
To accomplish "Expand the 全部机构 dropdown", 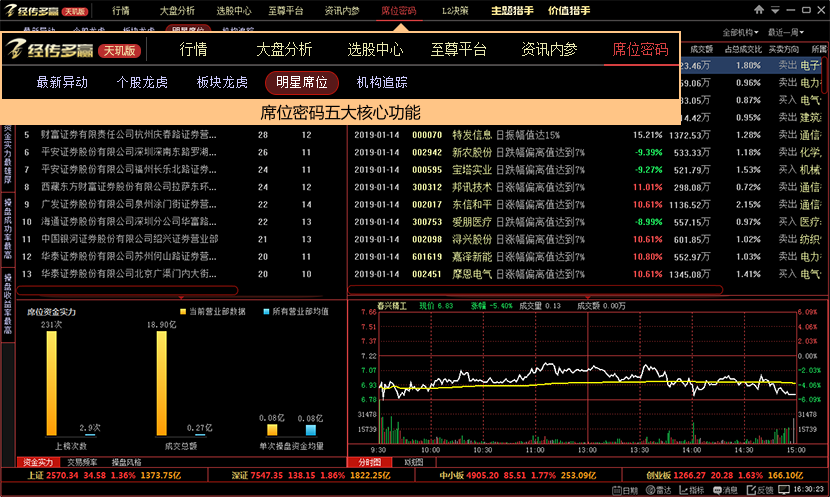I will click(x=741, y=32).
